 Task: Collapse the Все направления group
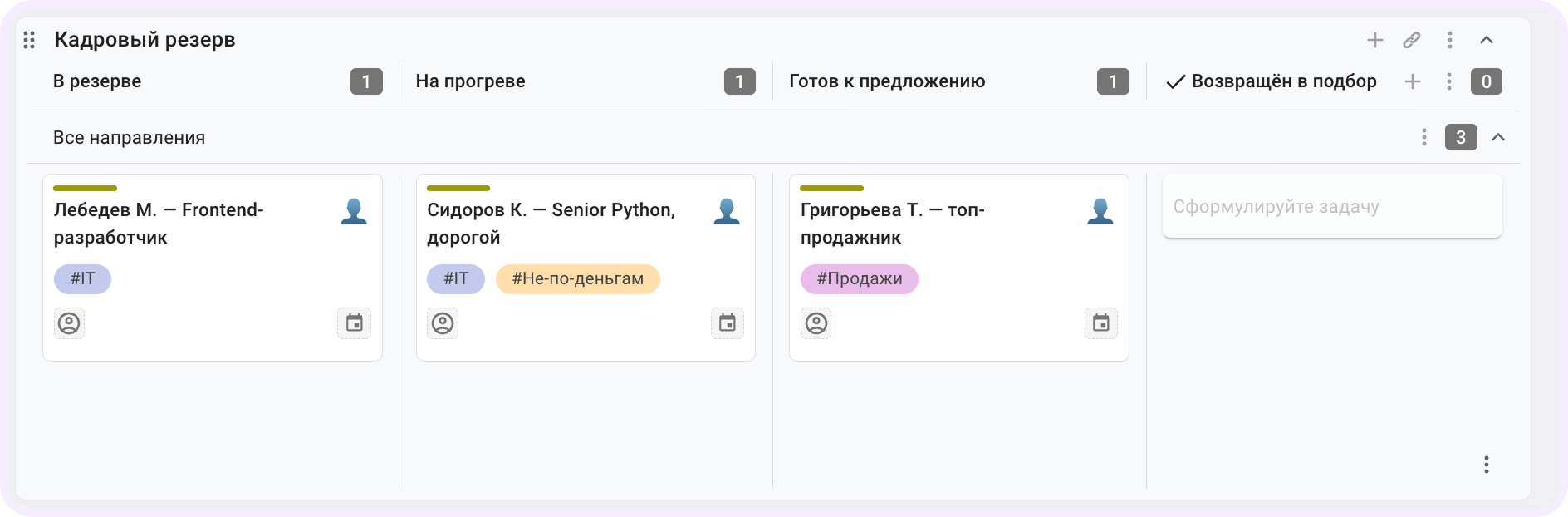(1498, 137)
